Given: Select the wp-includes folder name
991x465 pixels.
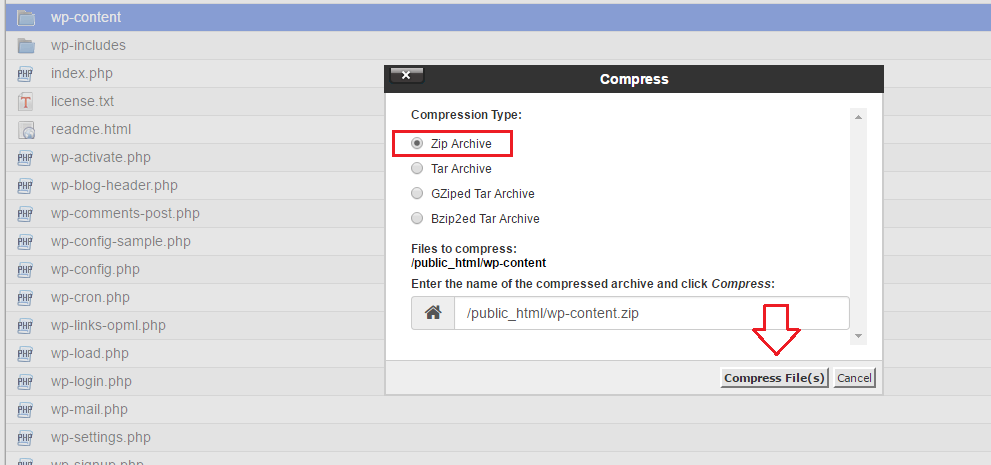Looking at the screenshot, I should 88,45.
